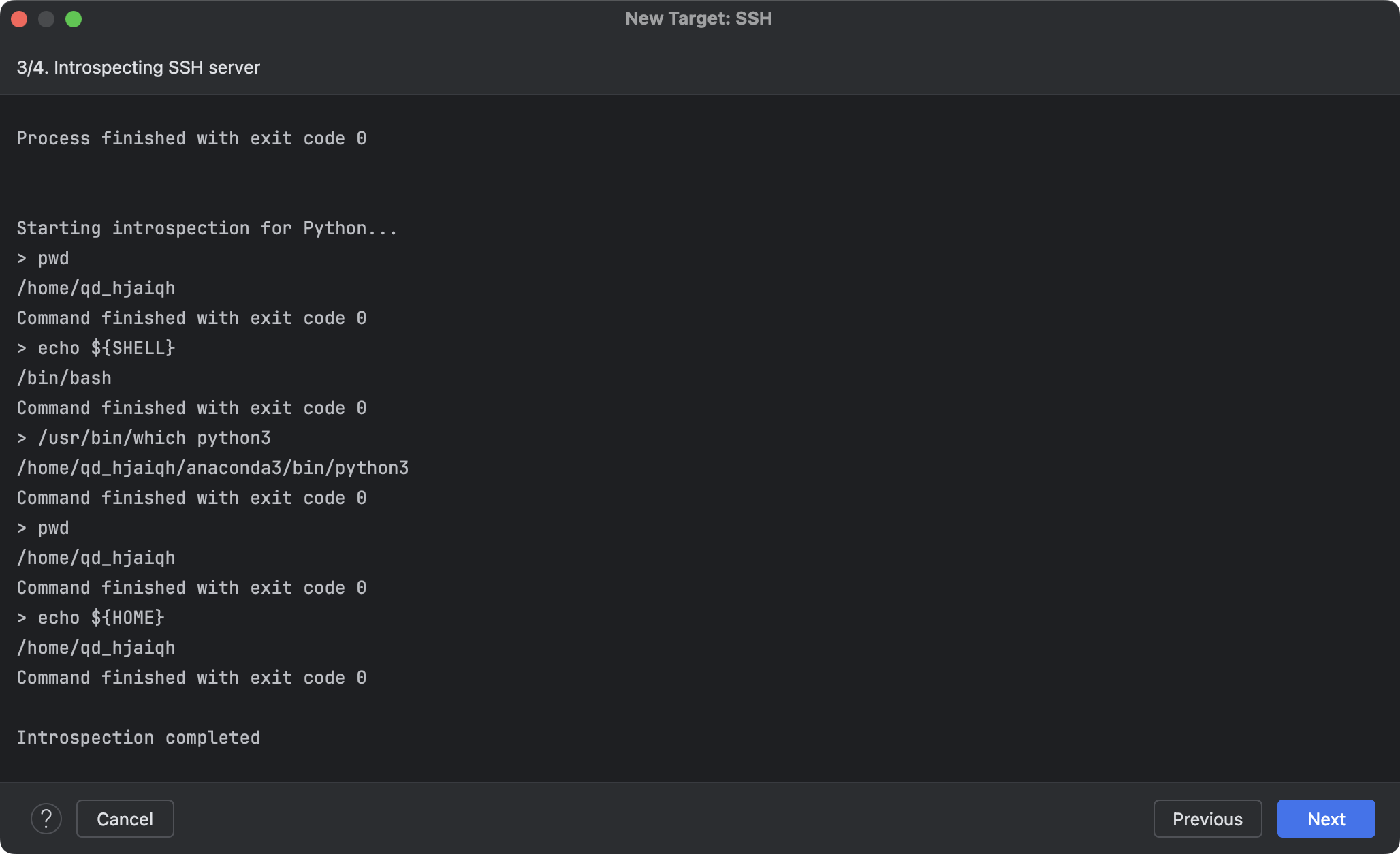Click the '/bin/bash' output line
The width and height of the screenshot is (1400, 854).
click(x=64, y=378)
